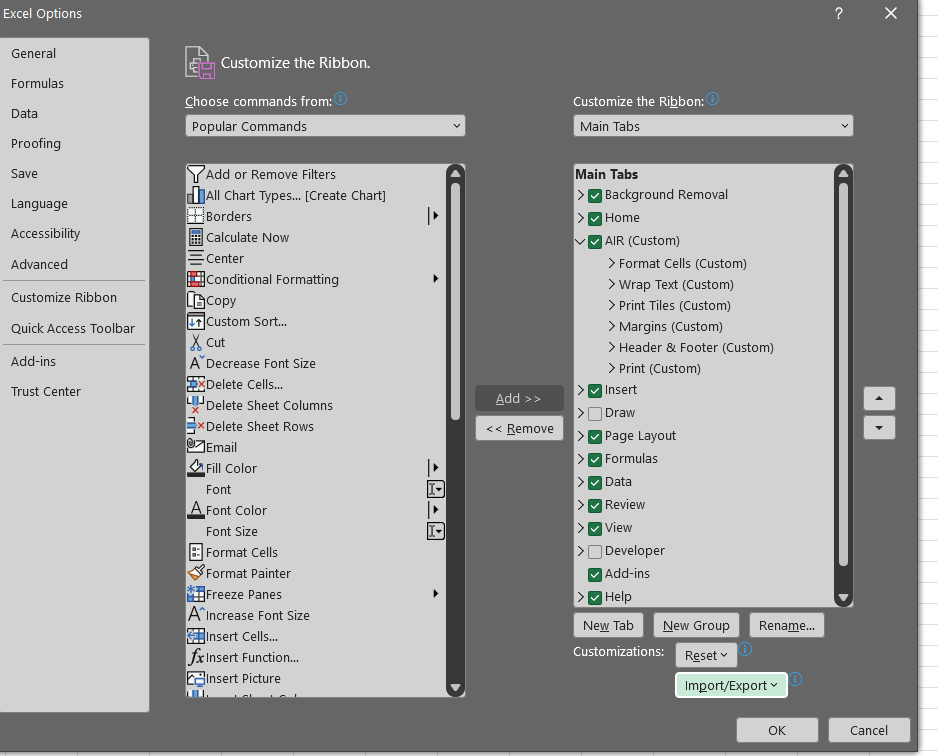
Task: Click the commands list scrollbar thumb
Action: (455, 302)
